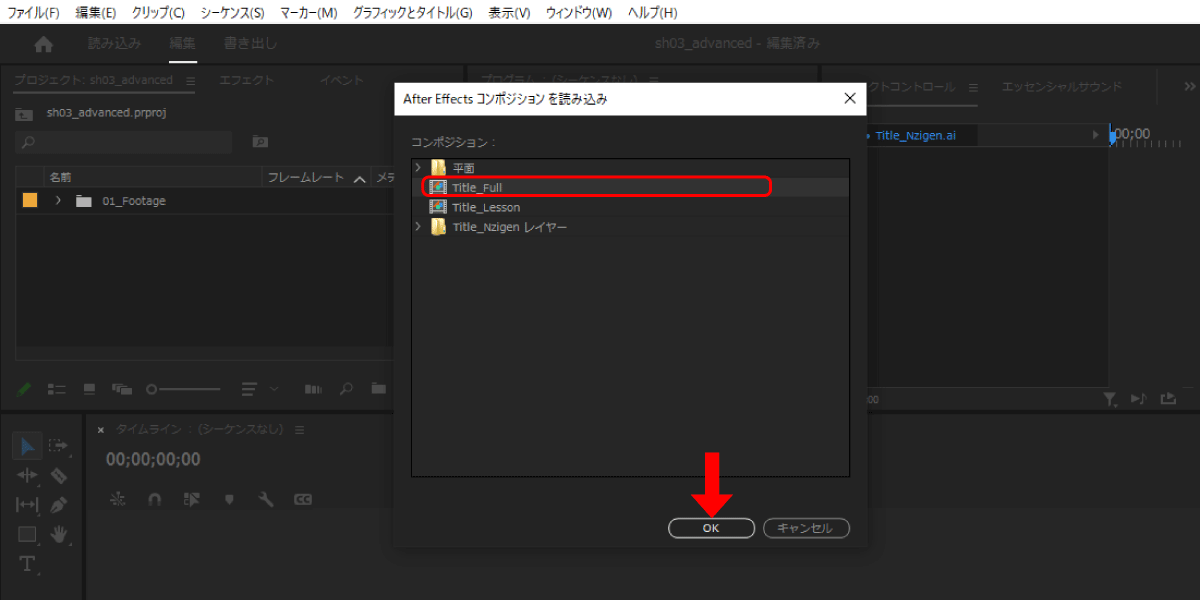Open the timeline panel hamburger menu
Image resolution: width=1200 pixels, height=600 pixels.
tap(299, 430)
